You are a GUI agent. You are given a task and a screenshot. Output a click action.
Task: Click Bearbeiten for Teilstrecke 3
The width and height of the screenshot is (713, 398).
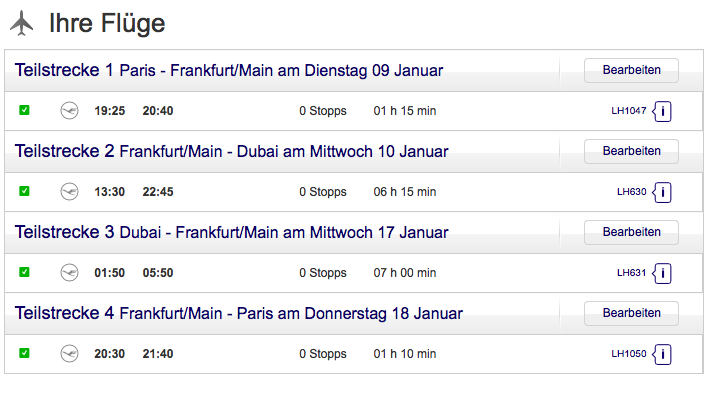631,232
